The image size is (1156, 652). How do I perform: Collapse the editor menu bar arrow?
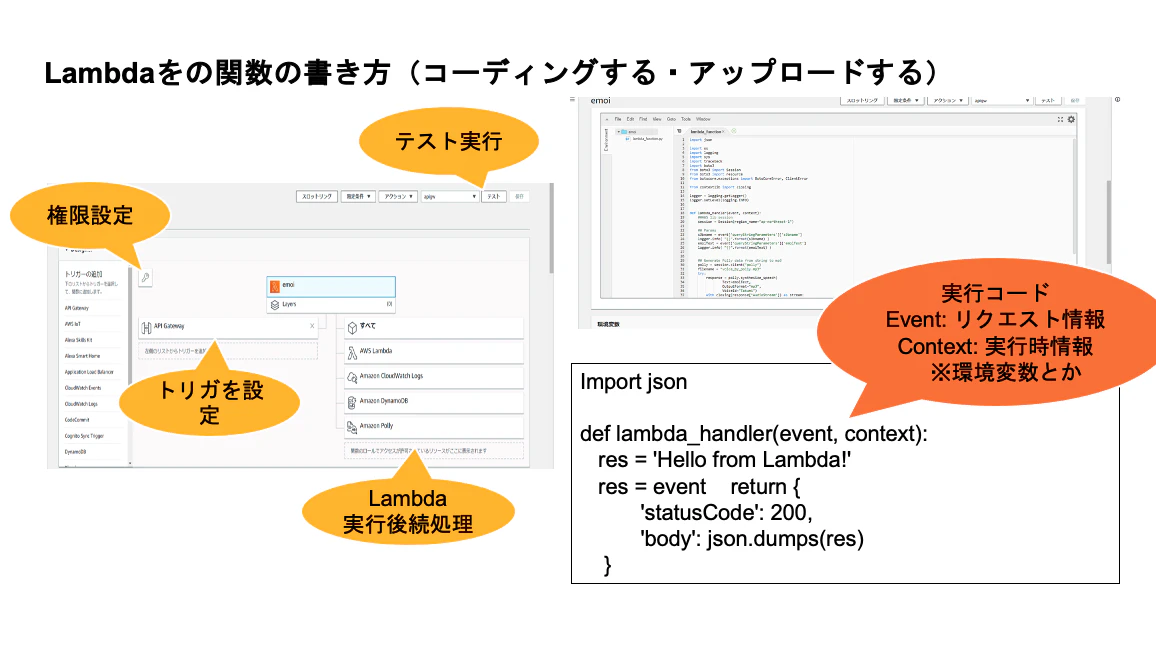click(x=607, y=119)
